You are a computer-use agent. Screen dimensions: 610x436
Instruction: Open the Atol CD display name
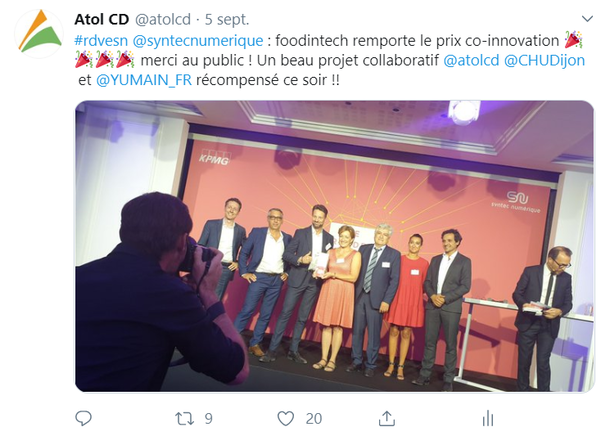click(x=102, y=19)
